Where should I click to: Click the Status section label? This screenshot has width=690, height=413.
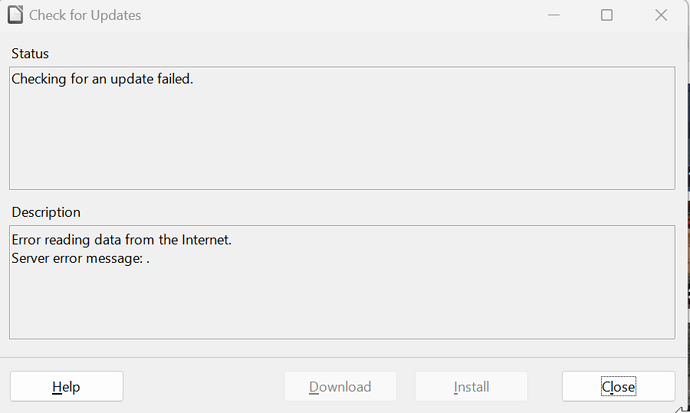coord(30,54)
